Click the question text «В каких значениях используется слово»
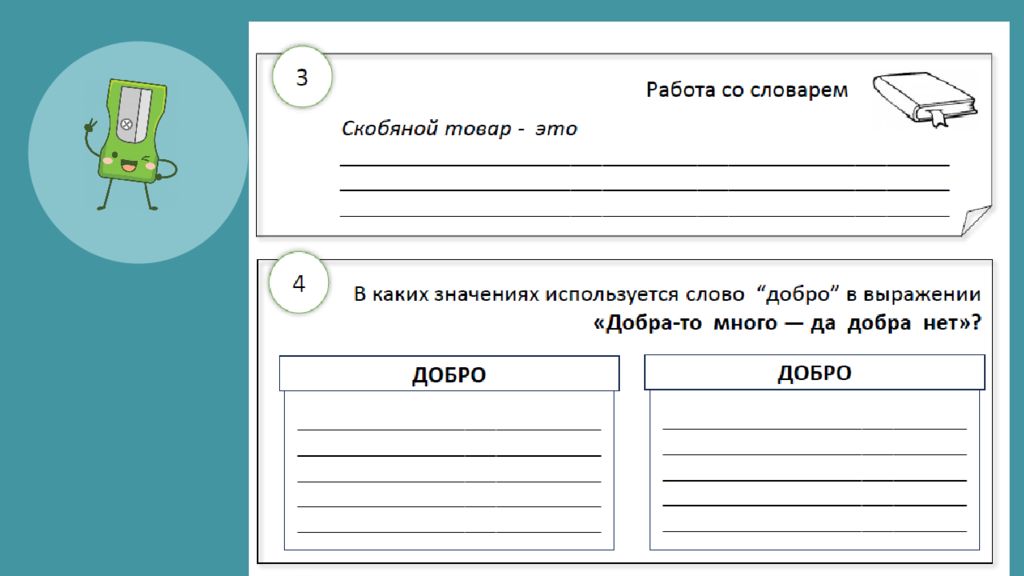Screen dimensions: 1024x576 tap(550, 295)
